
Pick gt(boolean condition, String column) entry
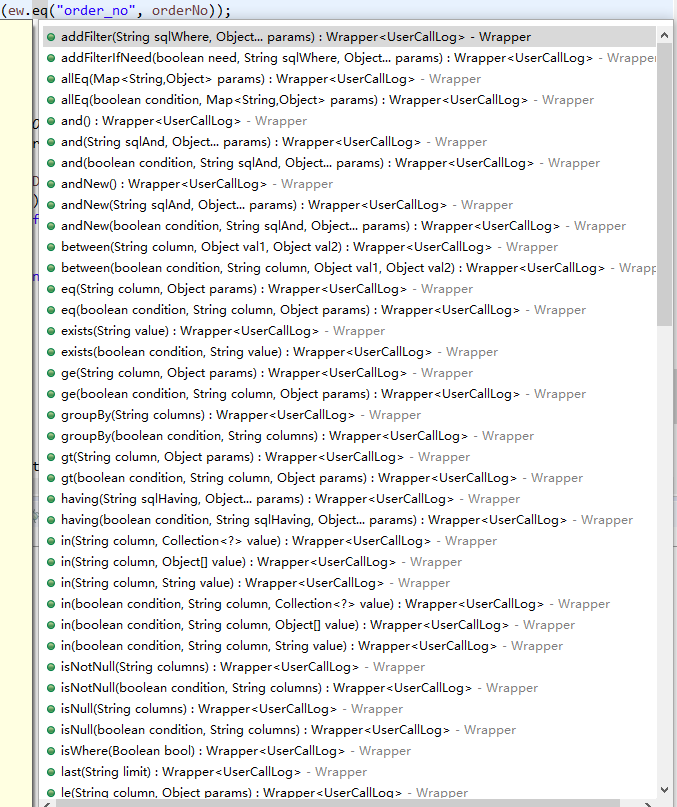pyautogui.click(x=349, y=478)
